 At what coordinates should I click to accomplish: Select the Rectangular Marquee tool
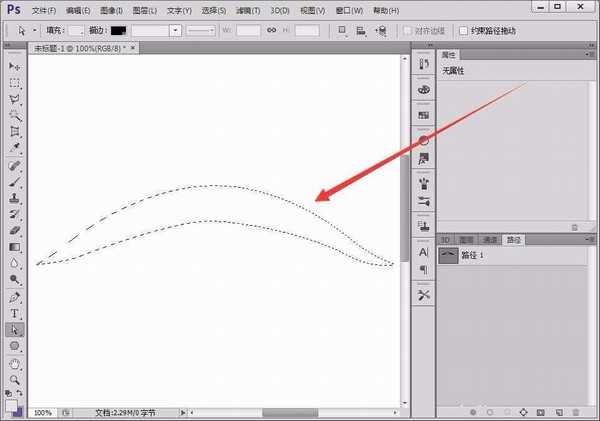(x=15, y=83)
